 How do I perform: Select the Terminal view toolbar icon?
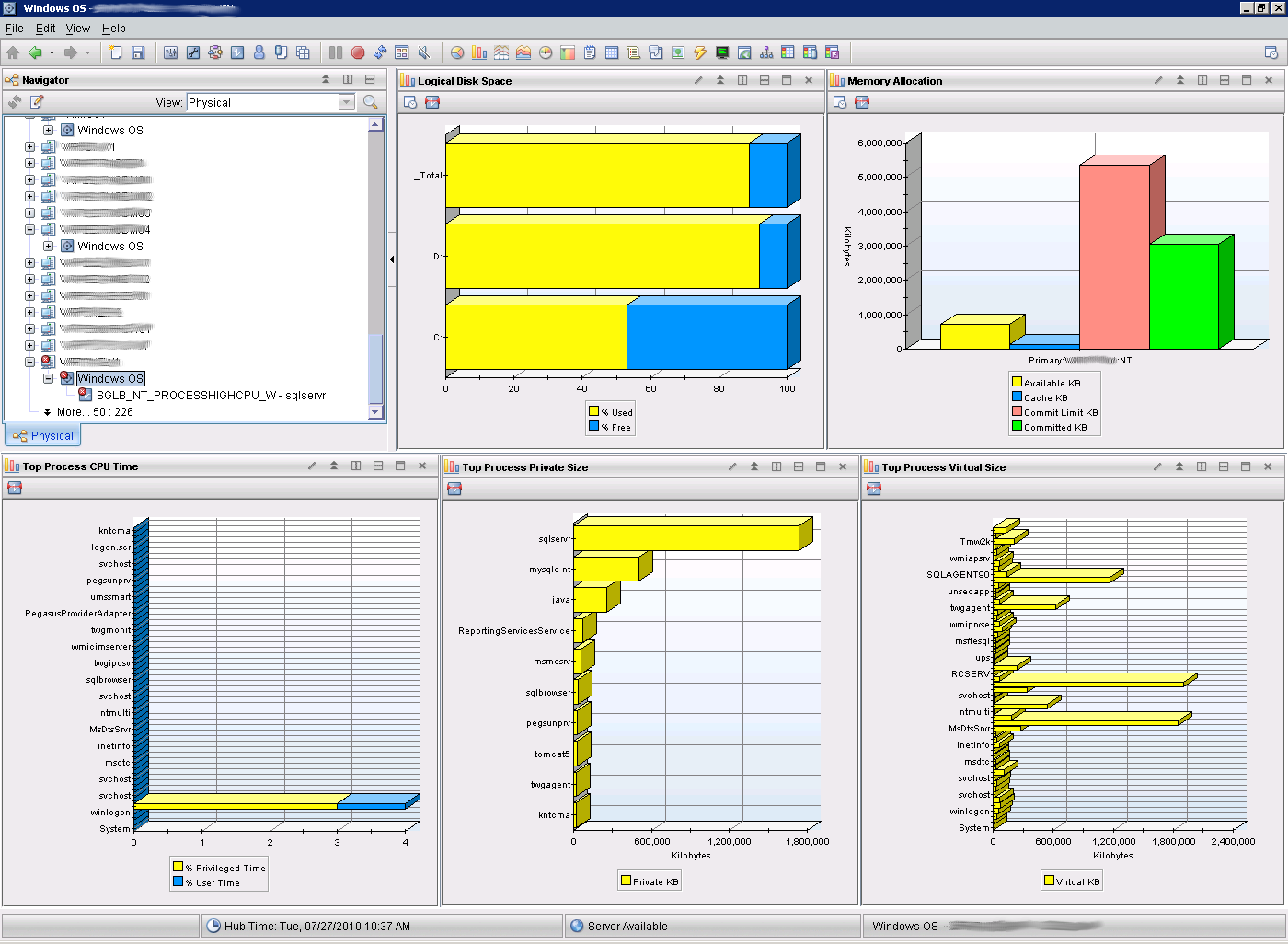(x=722, y=52)
